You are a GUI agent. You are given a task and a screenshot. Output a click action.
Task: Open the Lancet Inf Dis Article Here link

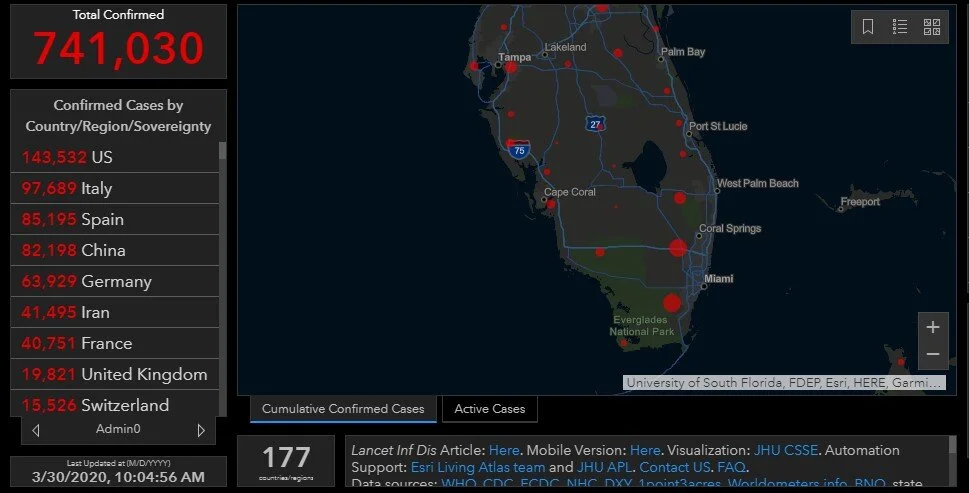tap(504, 450)
